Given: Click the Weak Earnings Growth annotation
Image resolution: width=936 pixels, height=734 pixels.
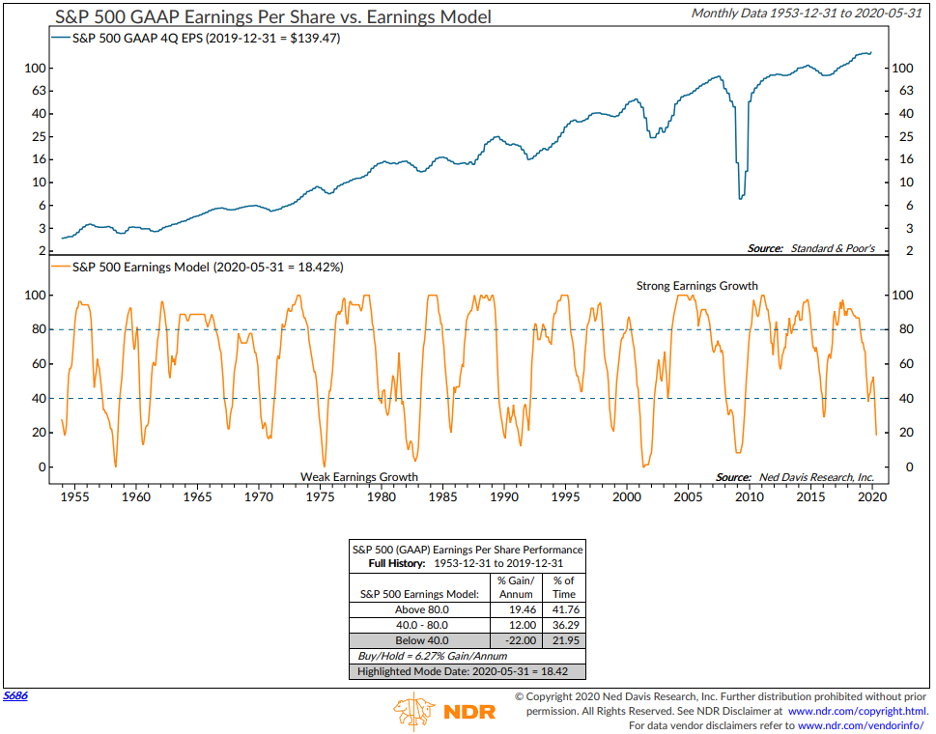Looking at the screenshot, I should (359, 477).
